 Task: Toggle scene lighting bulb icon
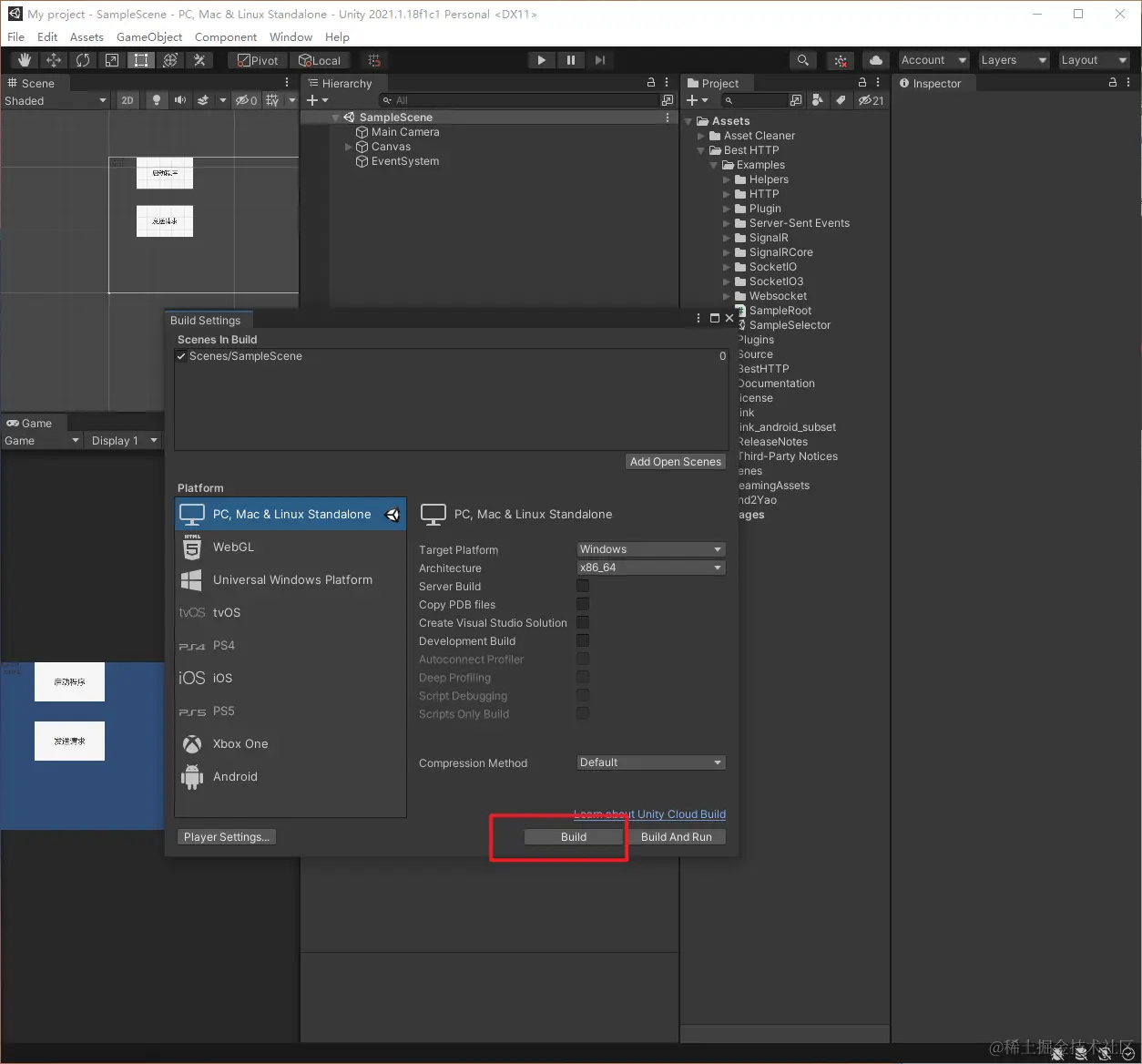tap(157, 101)
